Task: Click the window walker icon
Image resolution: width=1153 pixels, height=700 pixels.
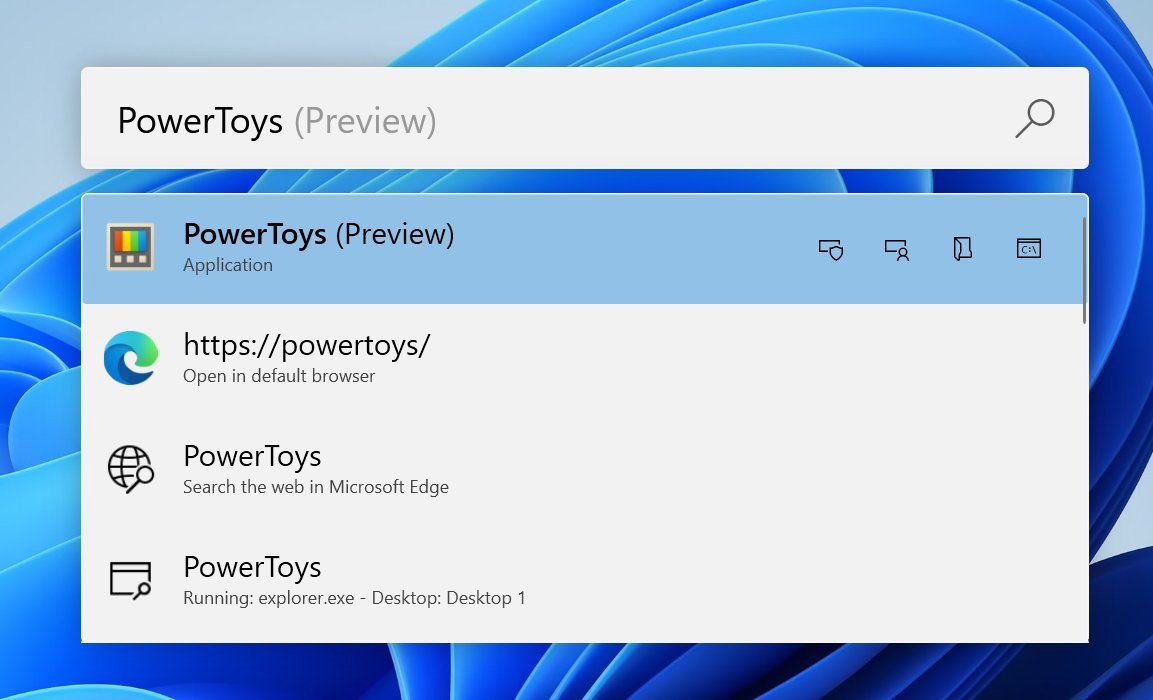Action: 131,580
